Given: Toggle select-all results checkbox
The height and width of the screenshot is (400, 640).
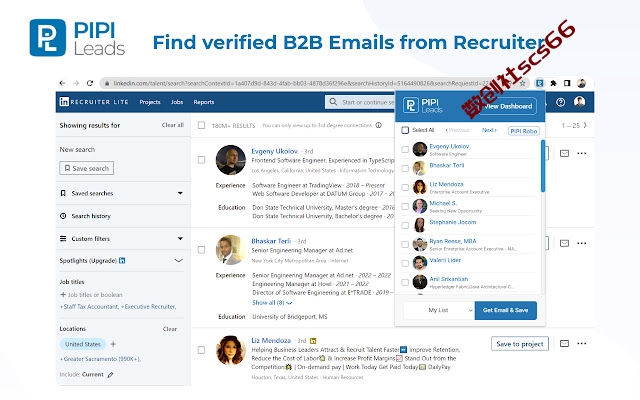Looking at the screenshot, I should [201, 125].
